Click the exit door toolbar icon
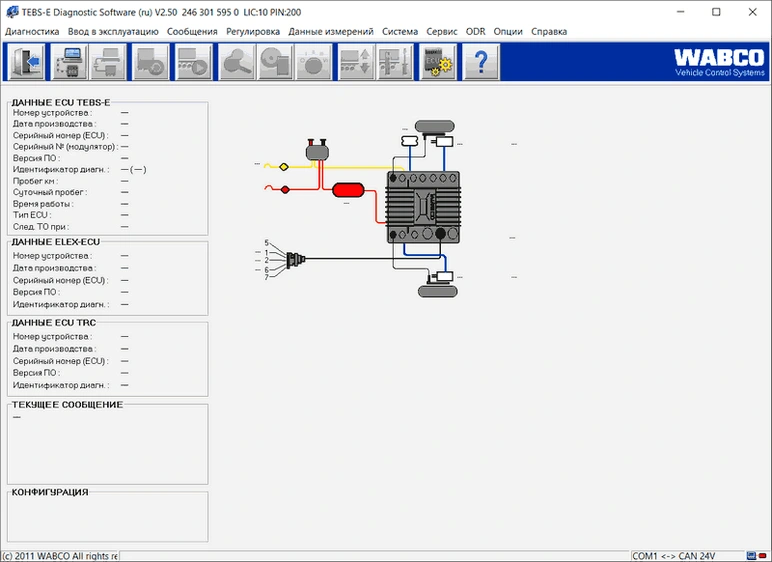The image size is (772, 562). [27, 62]
